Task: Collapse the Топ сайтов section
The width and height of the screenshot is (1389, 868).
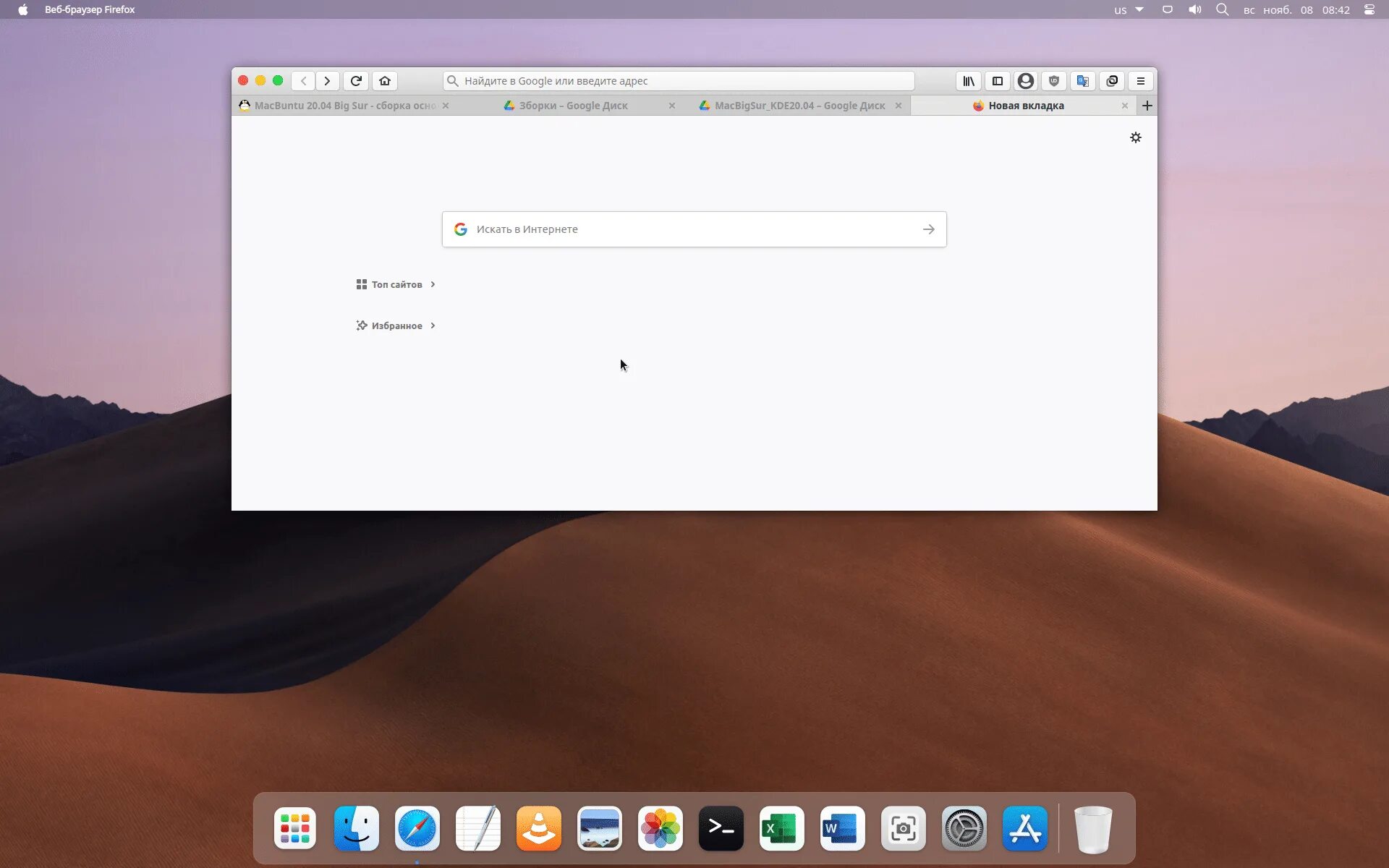Action: pos(396,284)
